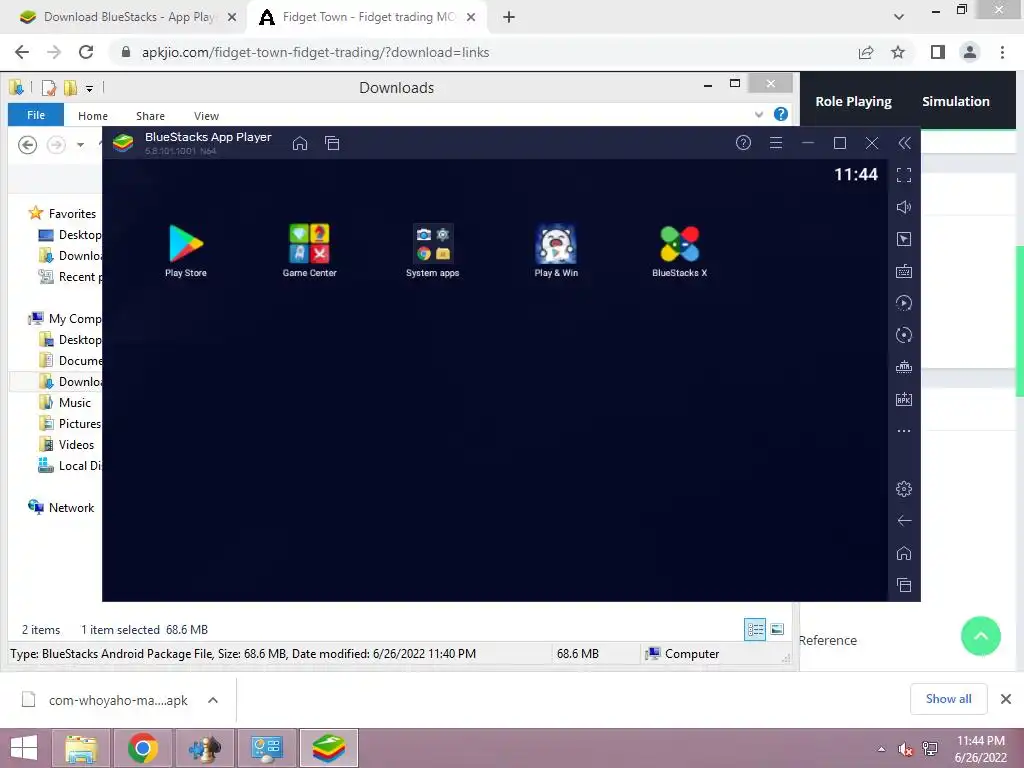This screenshot has width=1024, height=768.
Task: Open multi-instance tabs icon in BlueStacks title bar
Action: (x=332, y=143)
